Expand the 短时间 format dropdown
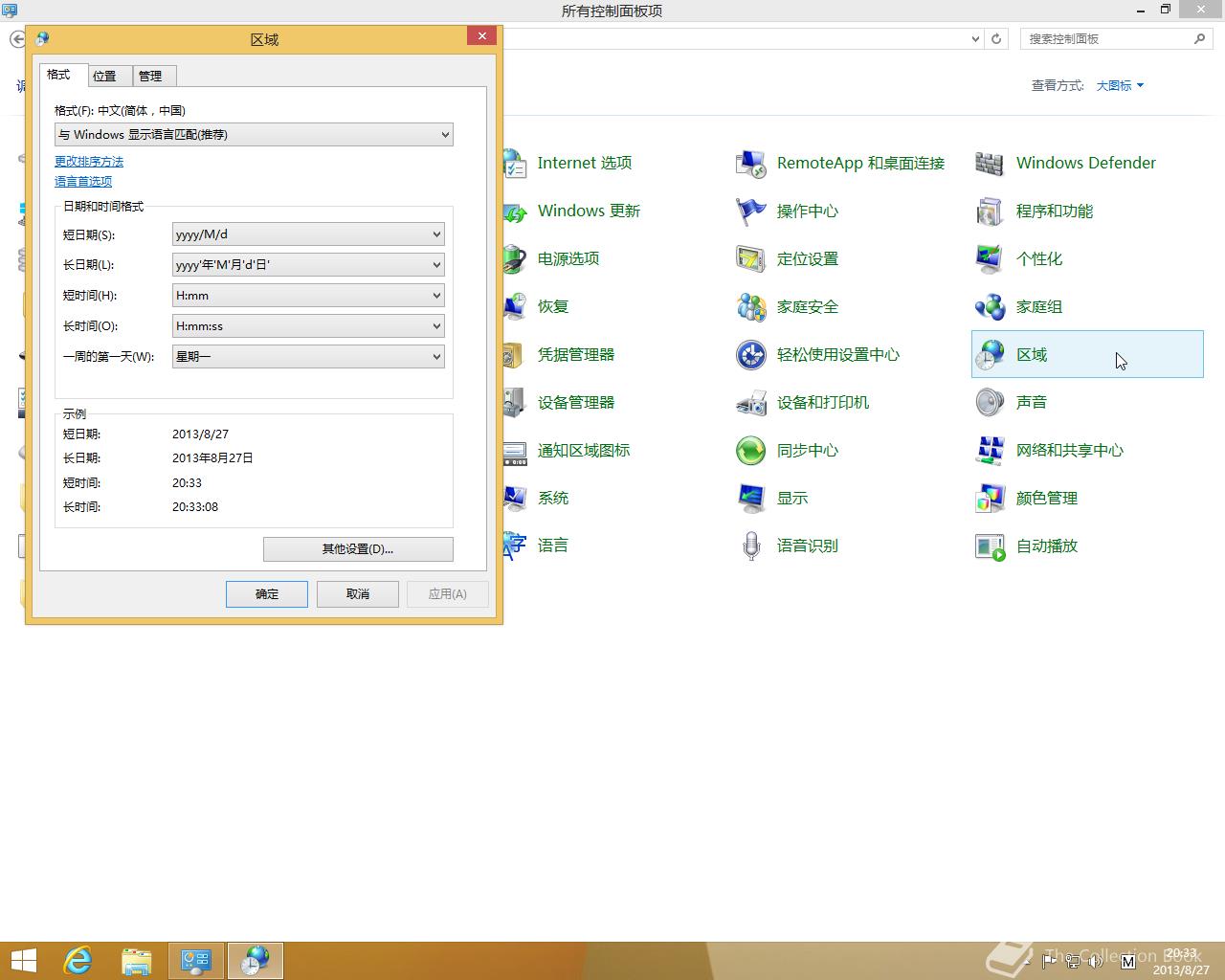 (308, 296)
